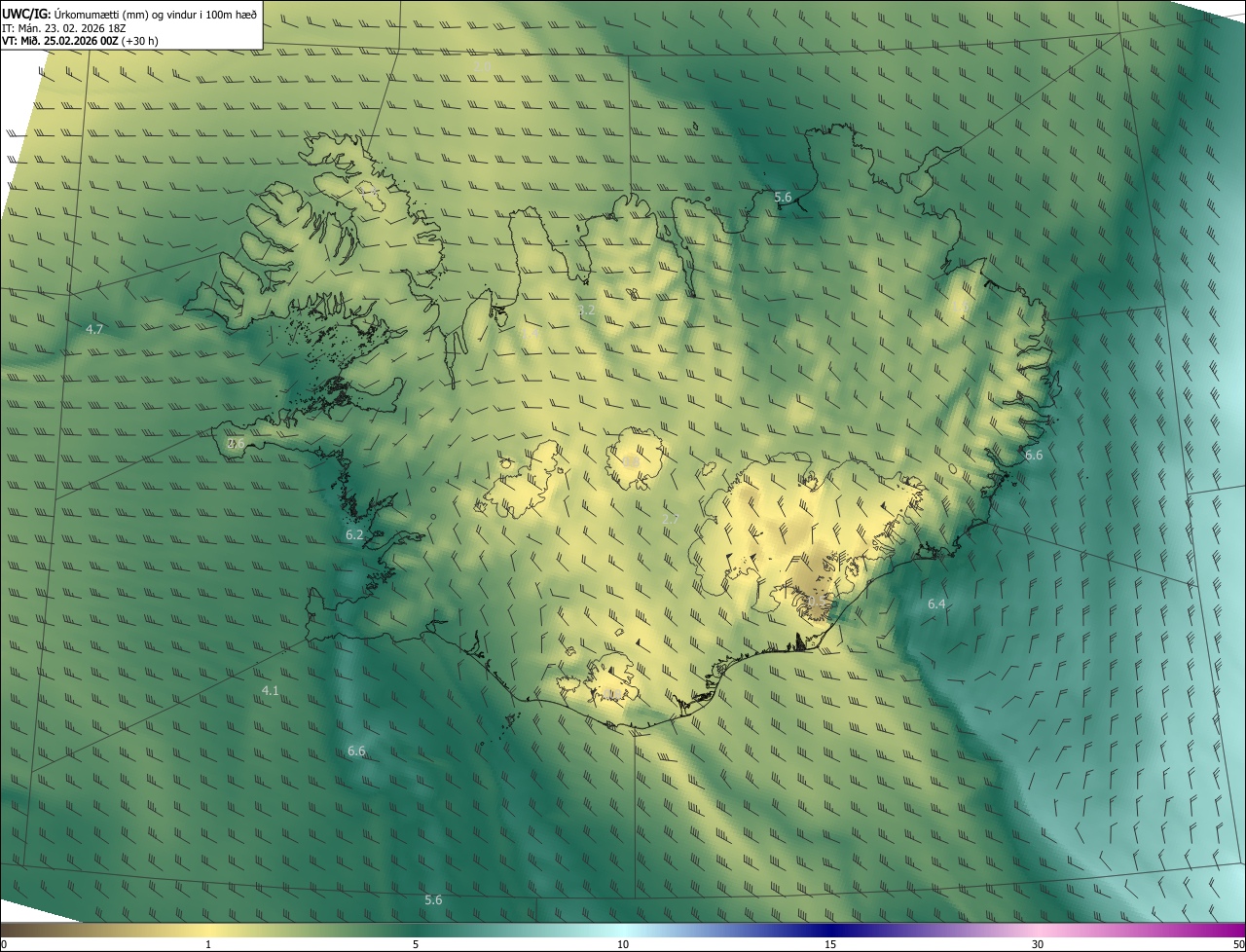Click the color scale tick label '1'
This screenshot has height=952, width=1246.
[x=208, y=944]
